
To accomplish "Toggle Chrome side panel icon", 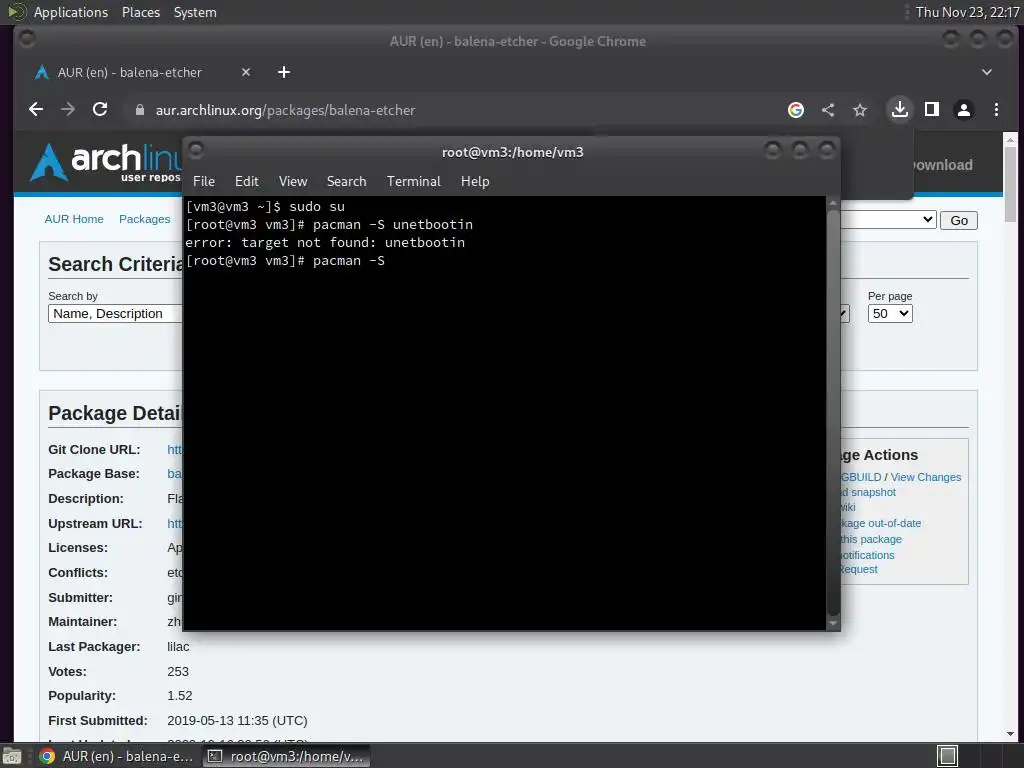I will point(932,109).
